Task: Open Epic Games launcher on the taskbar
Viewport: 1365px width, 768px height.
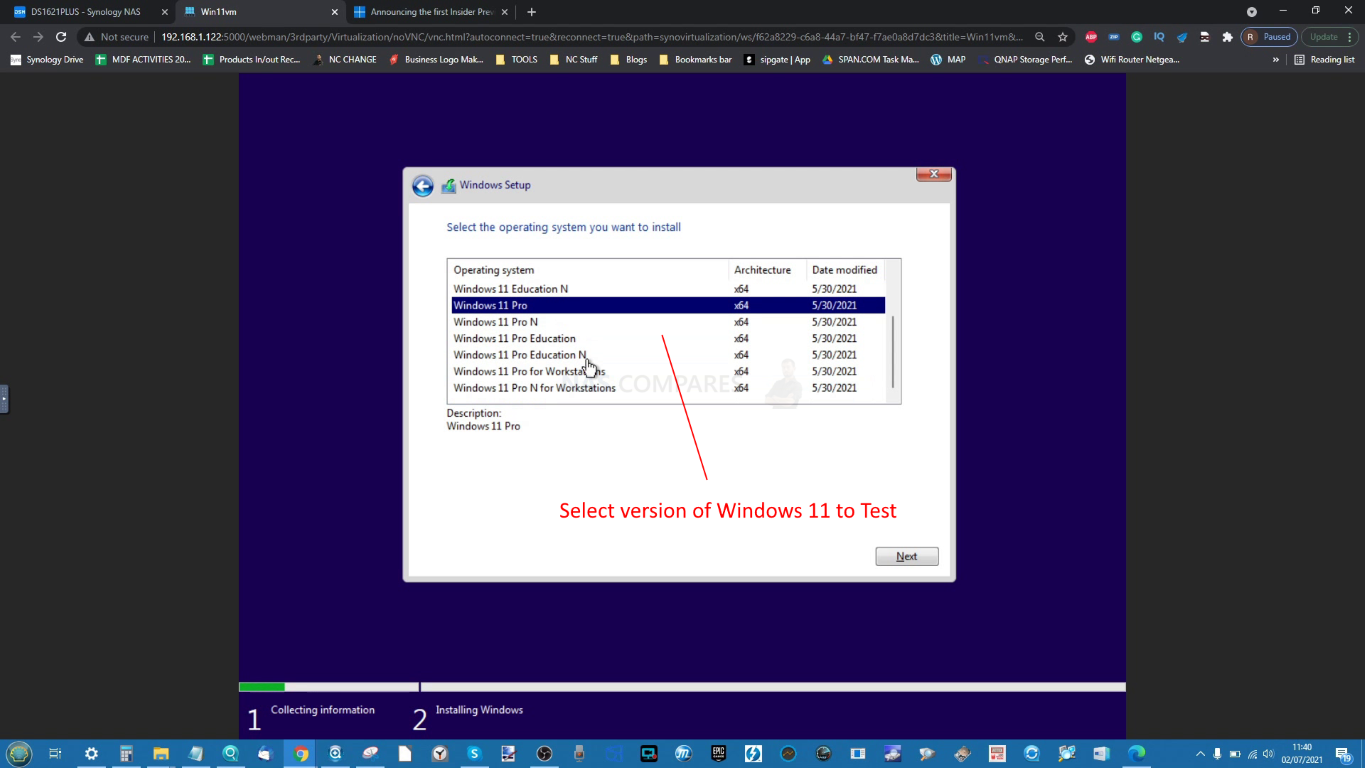Action: (718, 753)
